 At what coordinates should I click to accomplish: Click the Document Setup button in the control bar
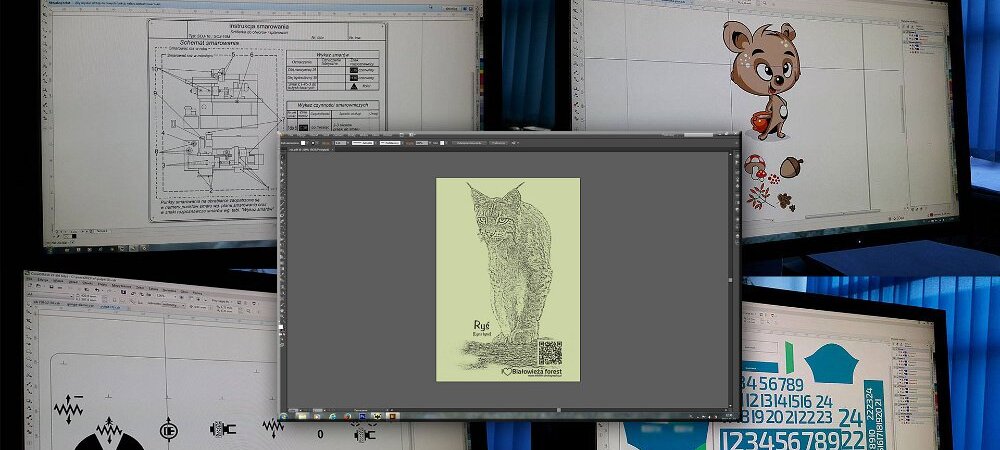point(465,143)
